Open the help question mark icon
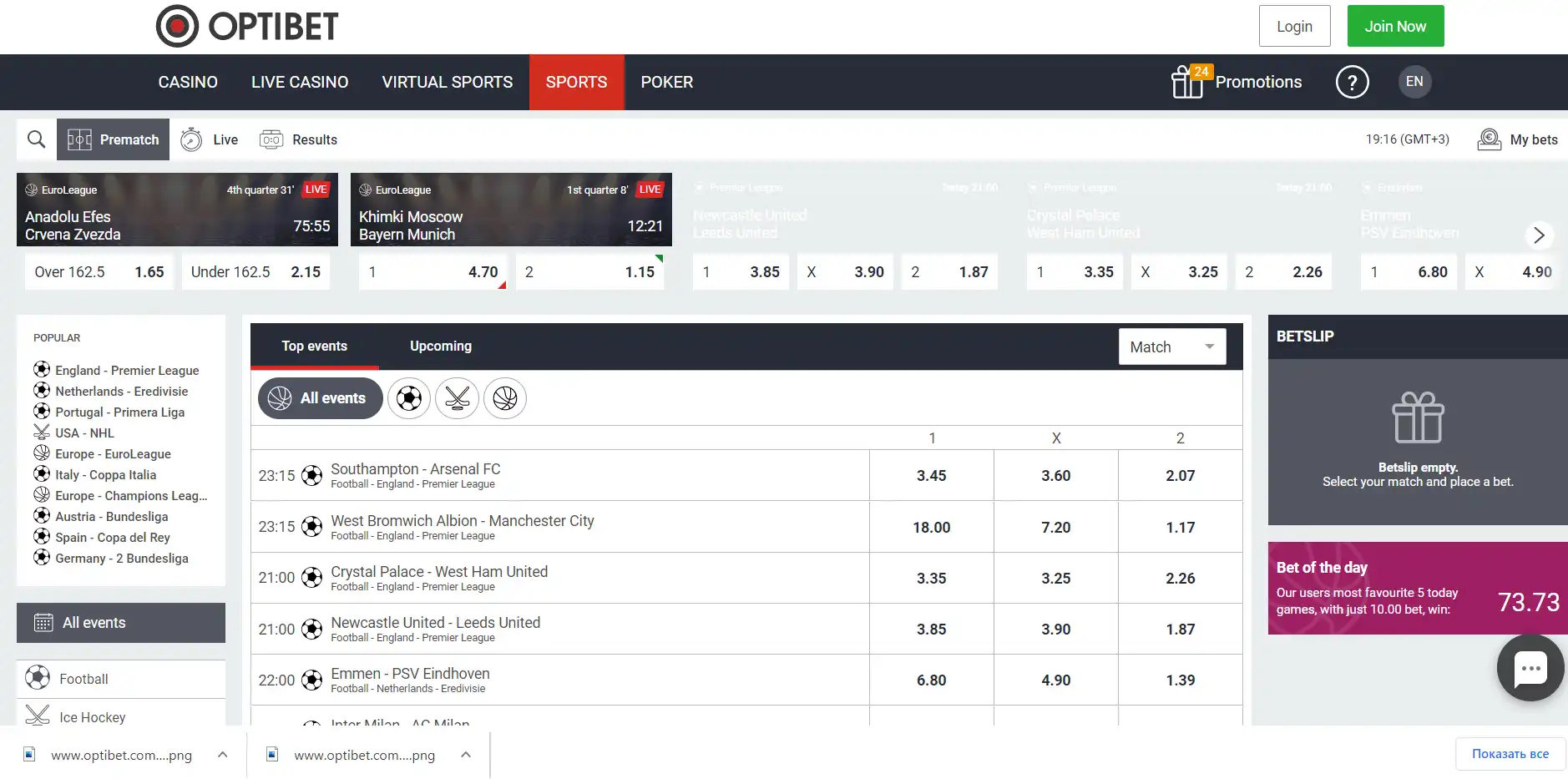 click(1352, 82)
